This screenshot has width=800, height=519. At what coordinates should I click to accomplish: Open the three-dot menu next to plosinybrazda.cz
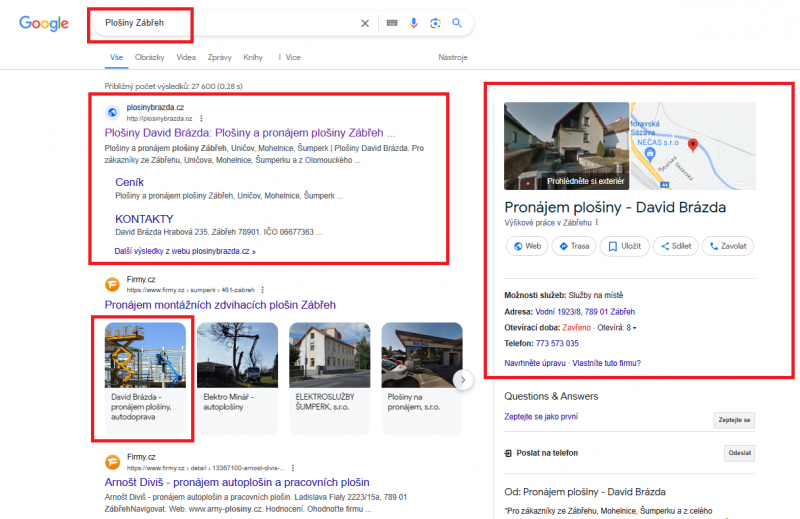click(202, 118)
